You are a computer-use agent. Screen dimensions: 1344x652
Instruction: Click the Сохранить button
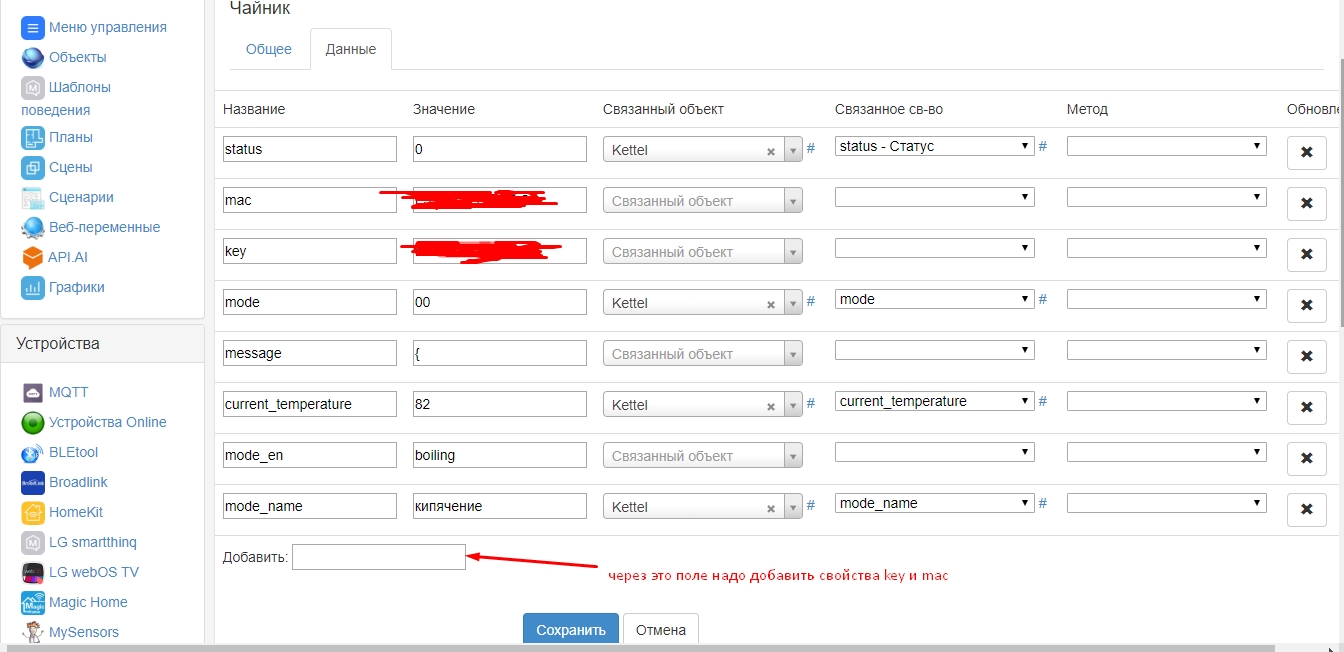click(x=571, y=630)
